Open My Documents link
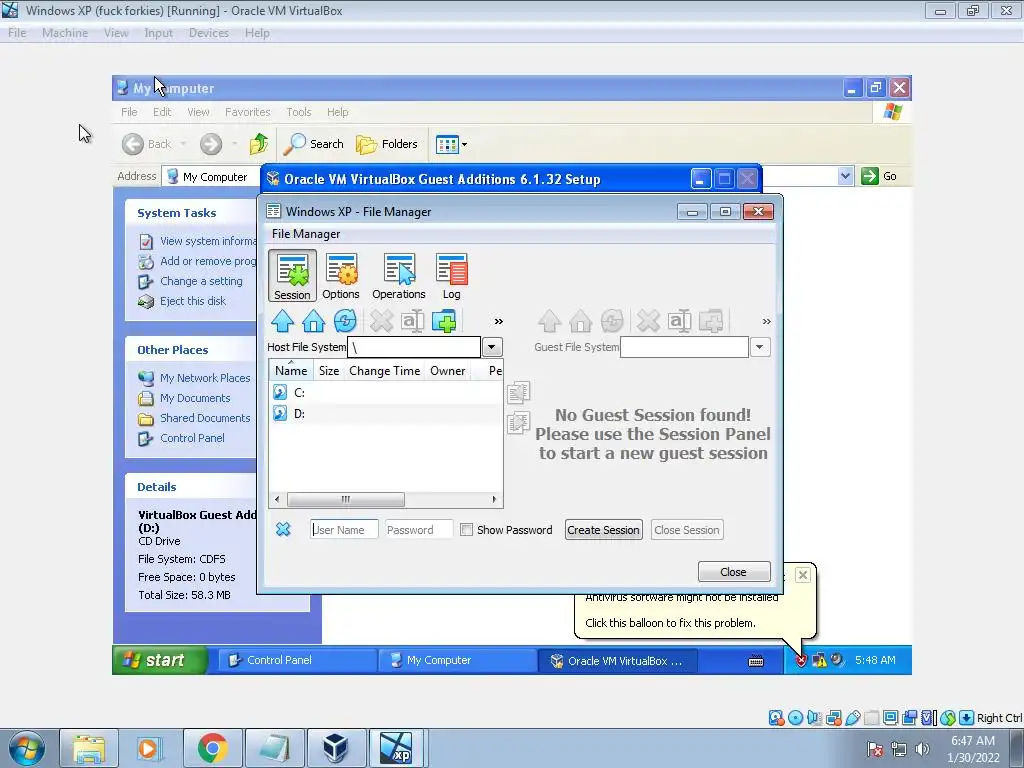 [x=195, y=398]
